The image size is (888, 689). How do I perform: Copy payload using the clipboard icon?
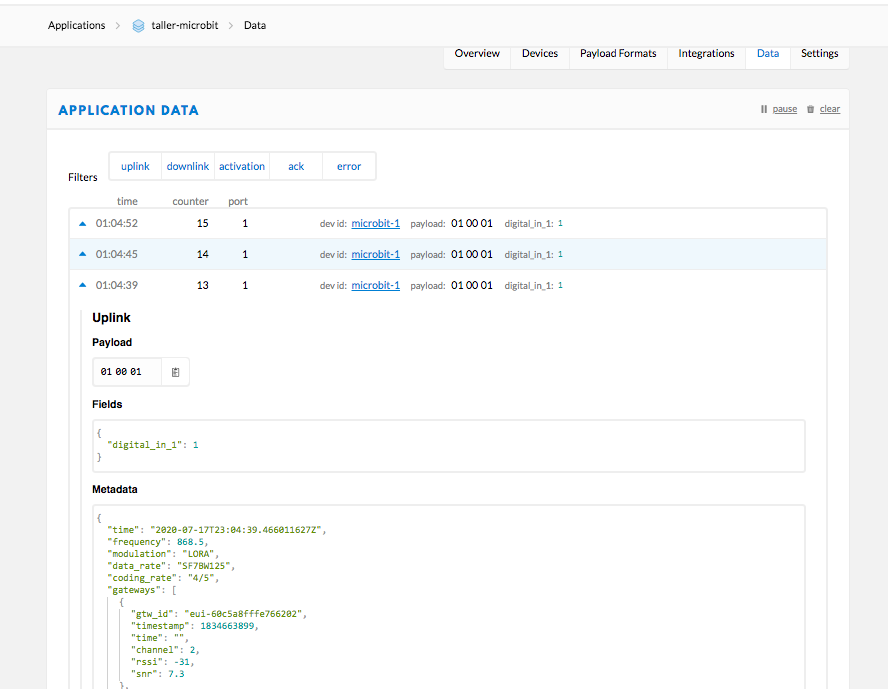pos(175,372)
